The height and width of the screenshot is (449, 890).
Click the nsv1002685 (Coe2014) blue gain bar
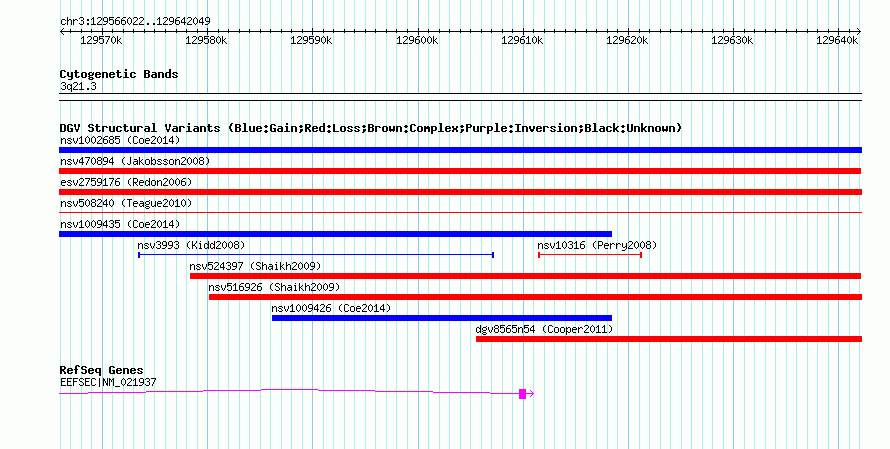[x=460, y=150]
